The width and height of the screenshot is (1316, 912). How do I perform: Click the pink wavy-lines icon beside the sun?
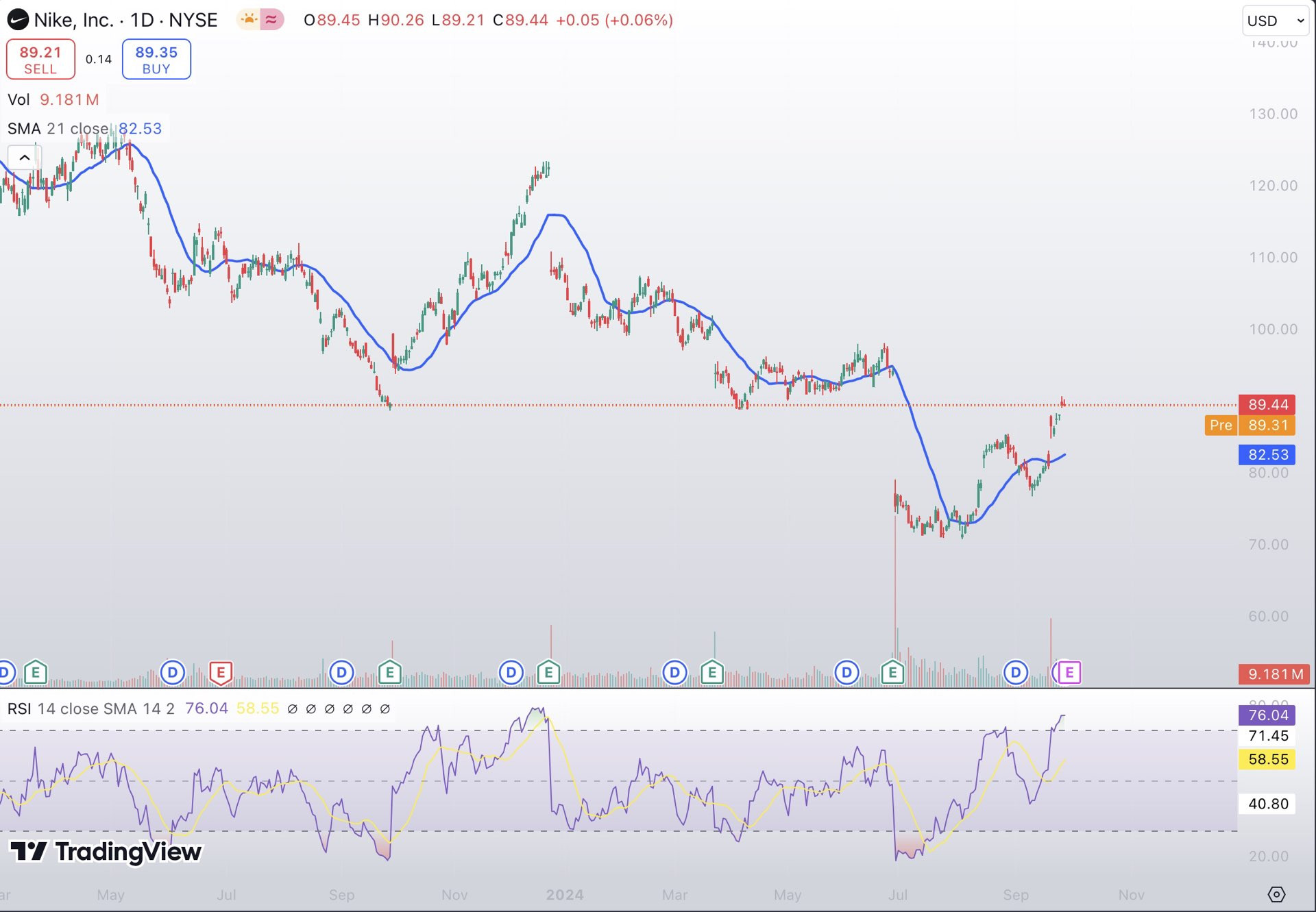point(272,20)
